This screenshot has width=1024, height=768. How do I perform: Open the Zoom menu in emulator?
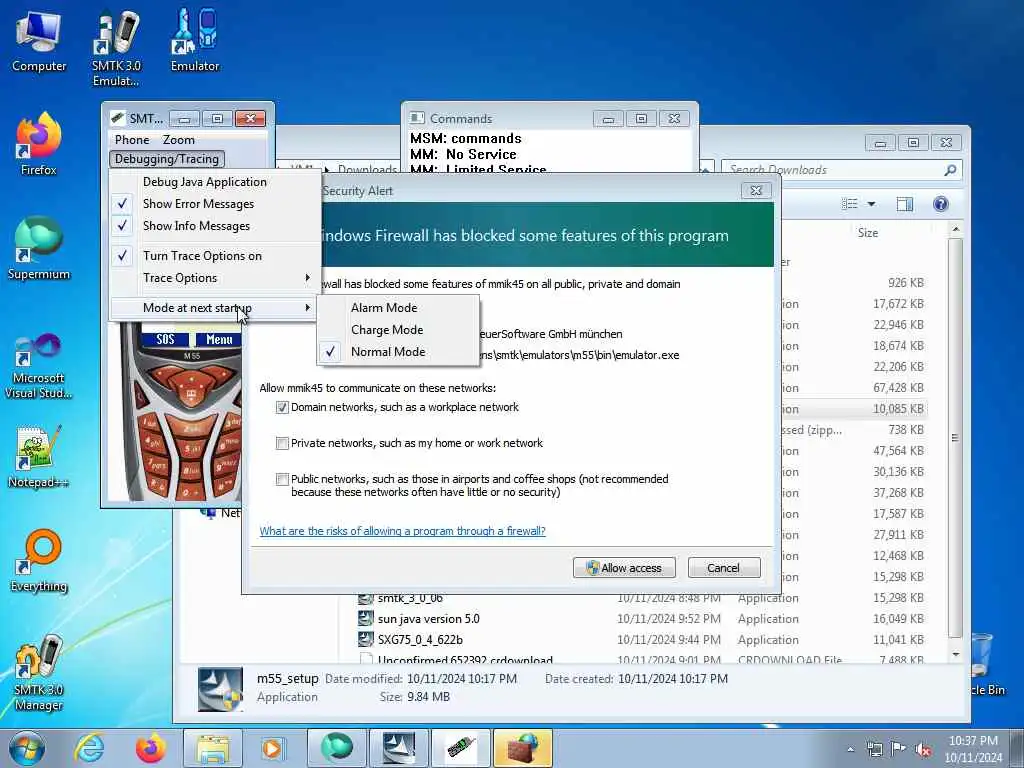coord(178,140)
